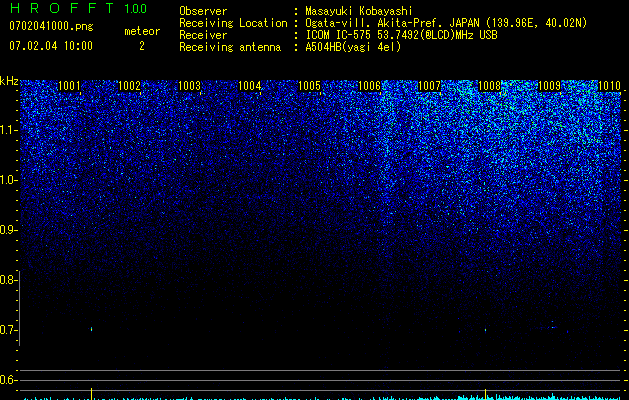Click time marker 1003
This screenshot has width=629, height=400.
(189, 86)
